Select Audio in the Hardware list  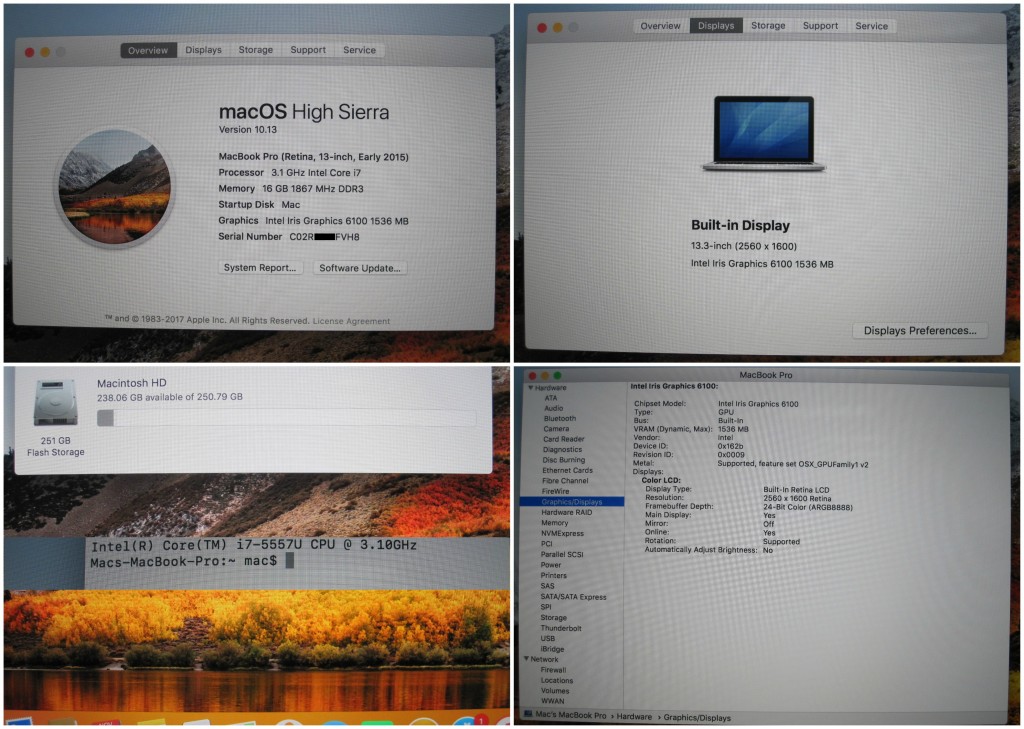554,408
